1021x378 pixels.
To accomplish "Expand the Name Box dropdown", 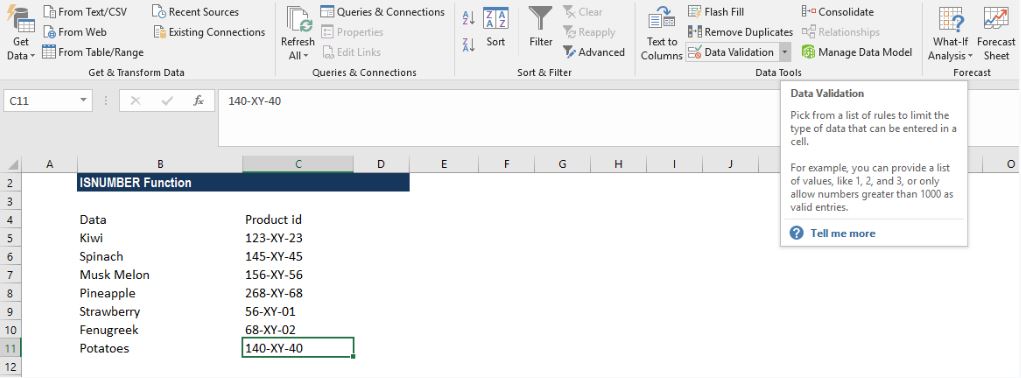I will pyautogui.click(x=83, y=101).
